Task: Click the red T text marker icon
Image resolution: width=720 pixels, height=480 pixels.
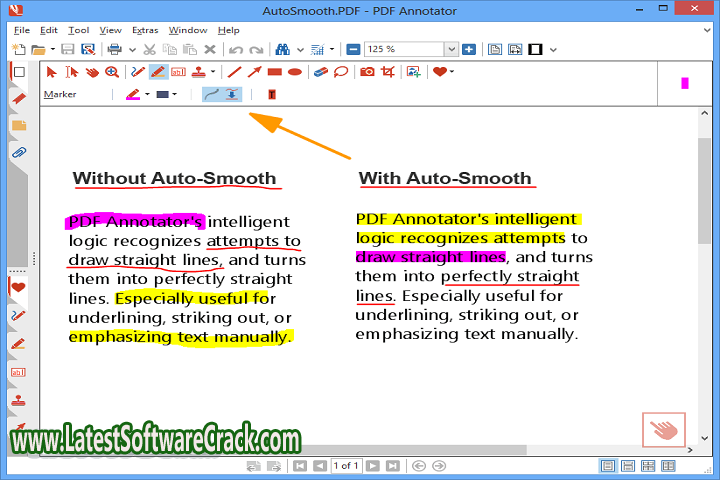Action: [x=272, y=95]
